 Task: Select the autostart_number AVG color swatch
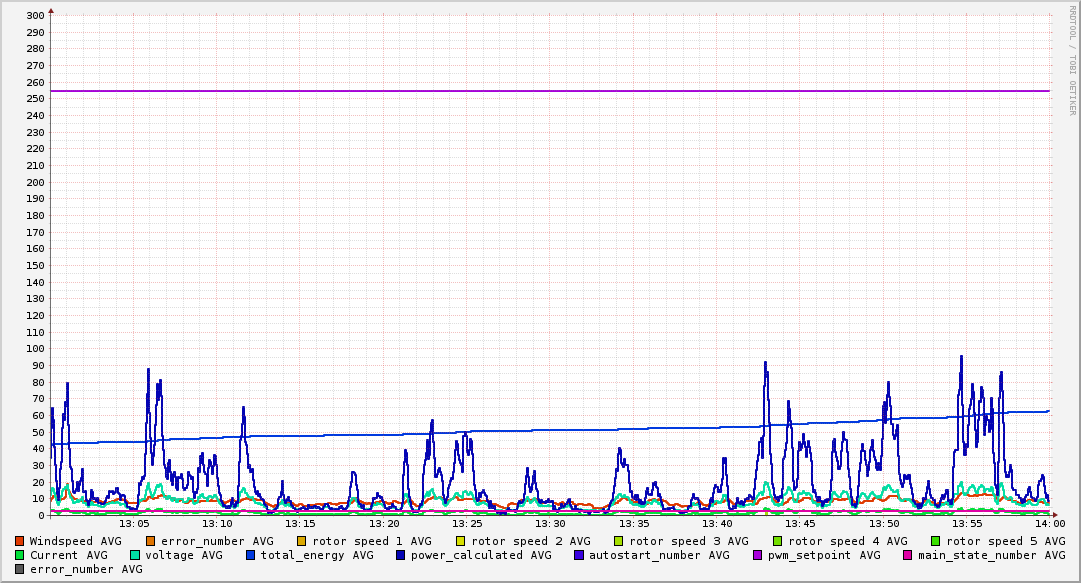pos(579,555)
